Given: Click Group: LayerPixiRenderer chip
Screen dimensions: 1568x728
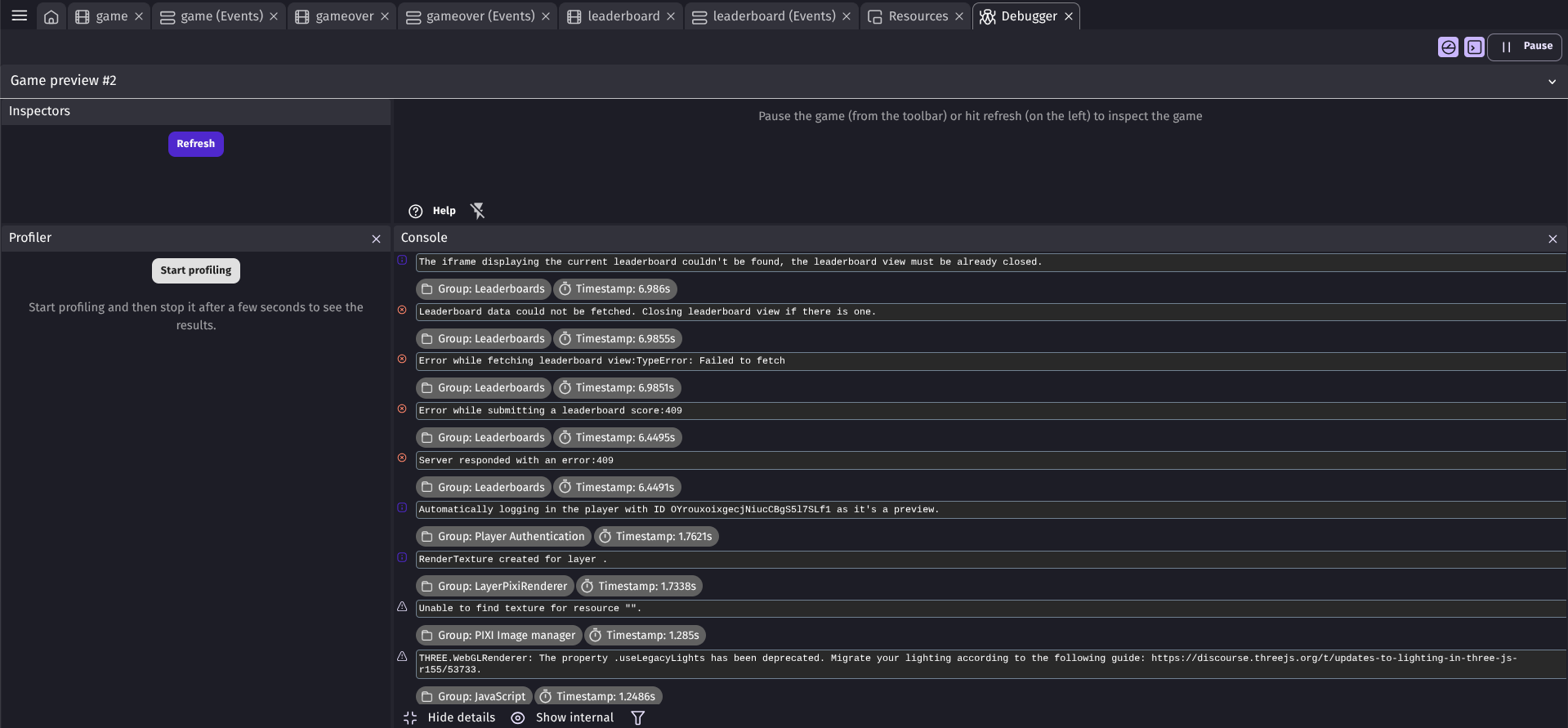Looking at the screenshot, I should point(494,587).
